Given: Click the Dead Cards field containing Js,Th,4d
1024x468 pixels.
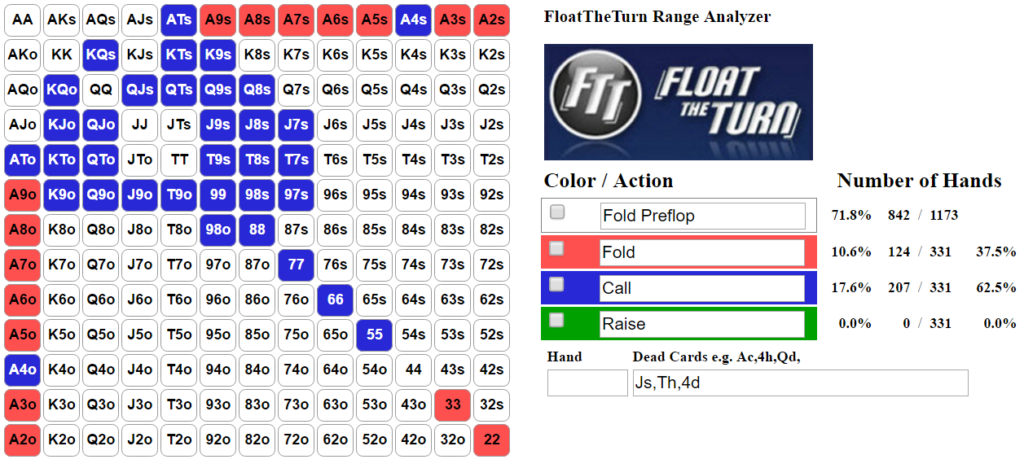Looking at the screenshot, I should coord(801,382).
